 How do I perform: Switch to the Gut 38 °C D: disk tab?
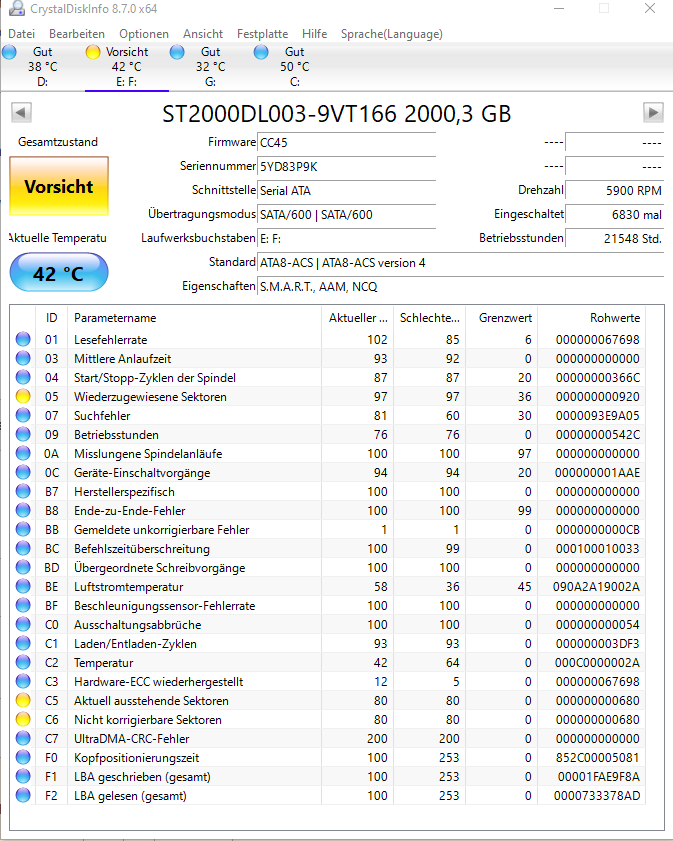tap(42, 67)
